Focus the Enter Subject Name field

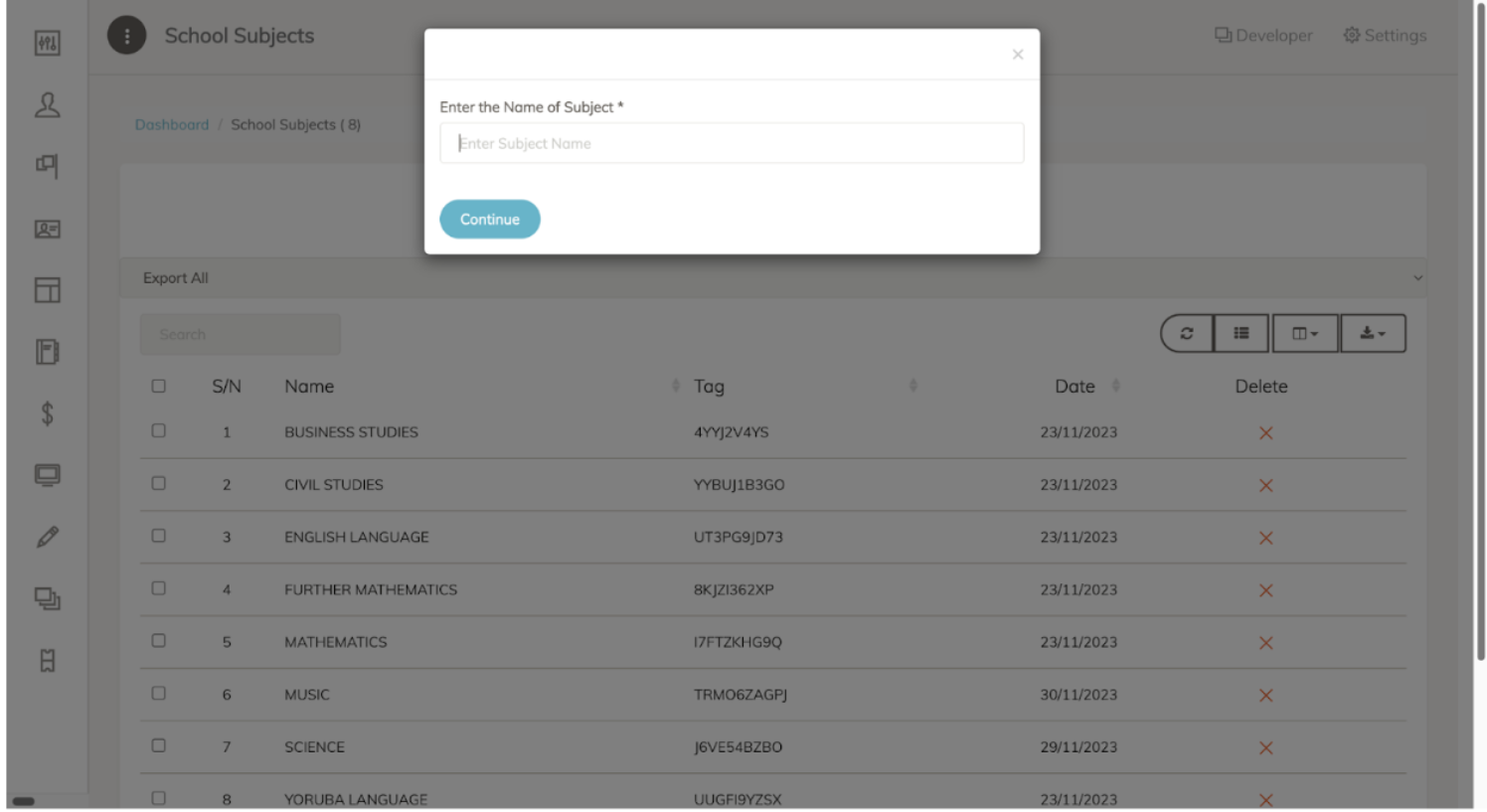tap(732, 143)
